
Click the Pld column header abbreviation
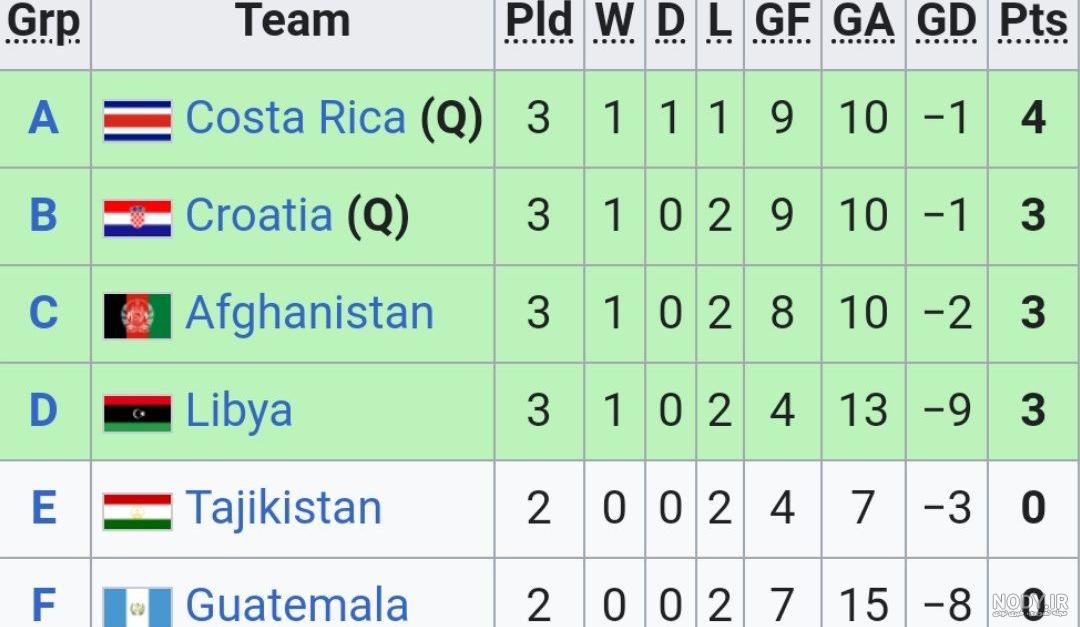point(539,21)
